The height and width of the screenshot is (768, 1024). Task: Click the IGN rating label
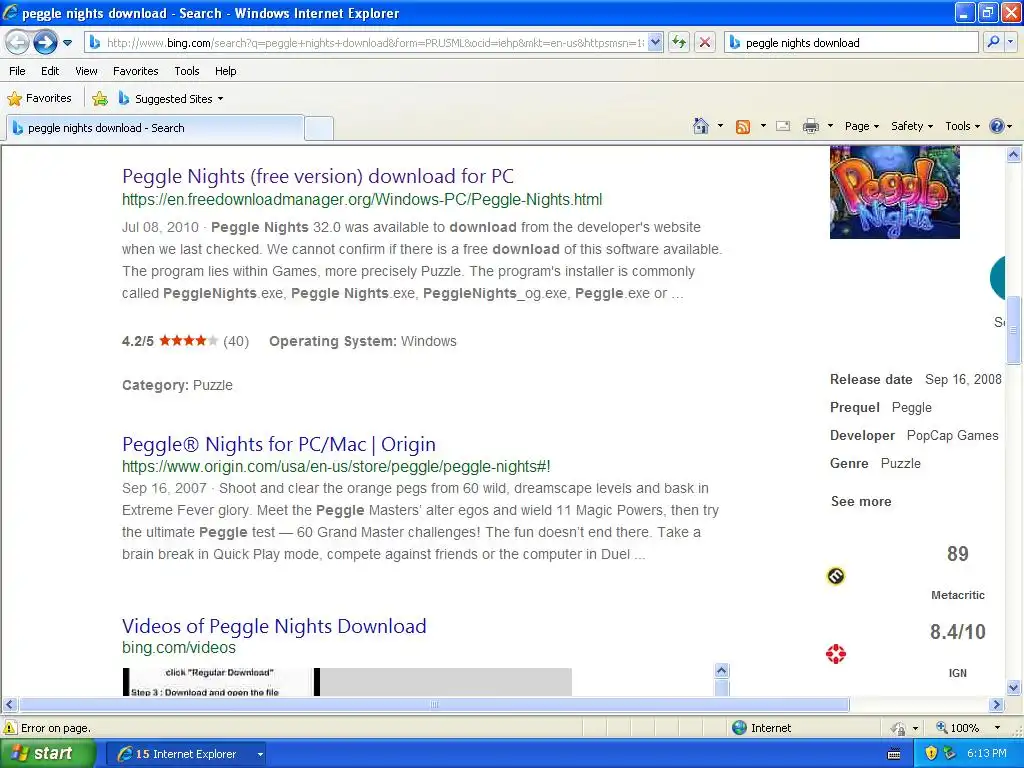pos(957,673)
